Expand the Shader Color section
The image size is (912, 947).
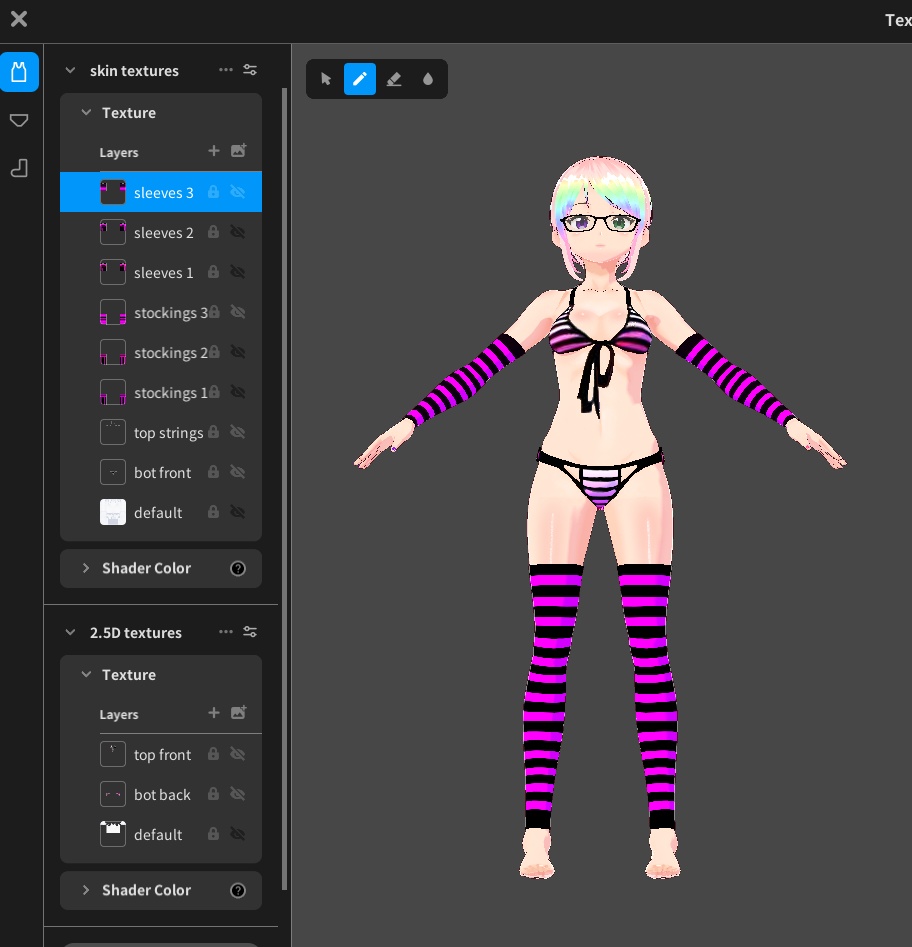click(x=86, y=568)
